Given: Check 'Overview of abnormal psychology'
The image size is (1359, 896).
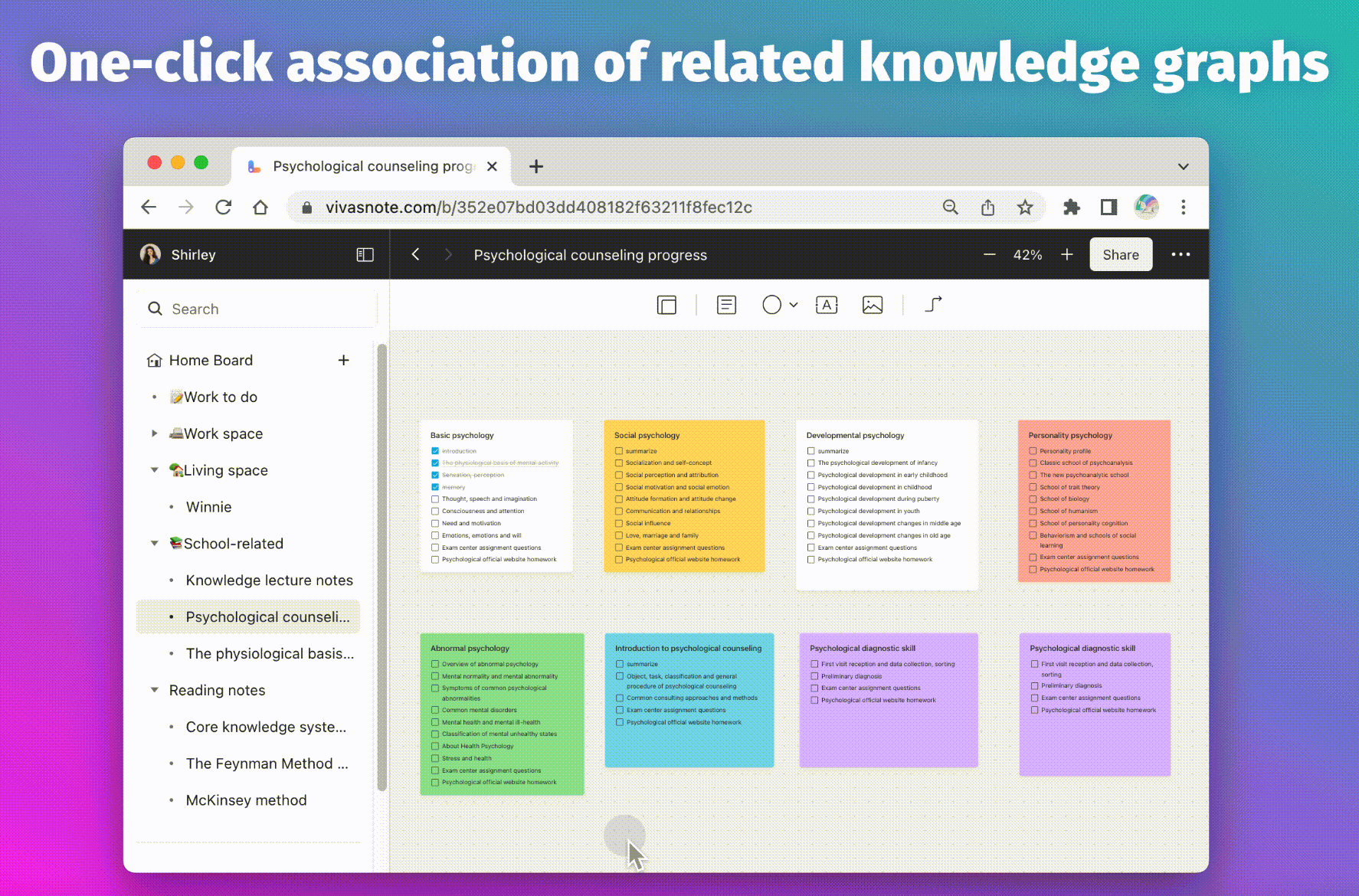Looking at the screenshot, I should pos(435,664).
